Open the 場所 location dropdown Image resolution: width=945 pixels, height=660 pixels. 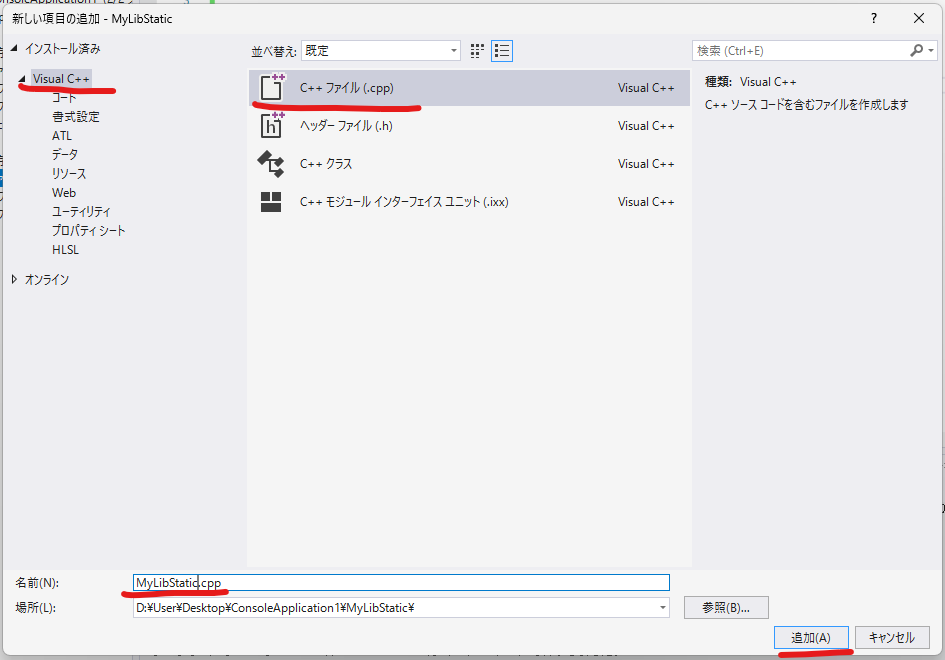(662, 607)
